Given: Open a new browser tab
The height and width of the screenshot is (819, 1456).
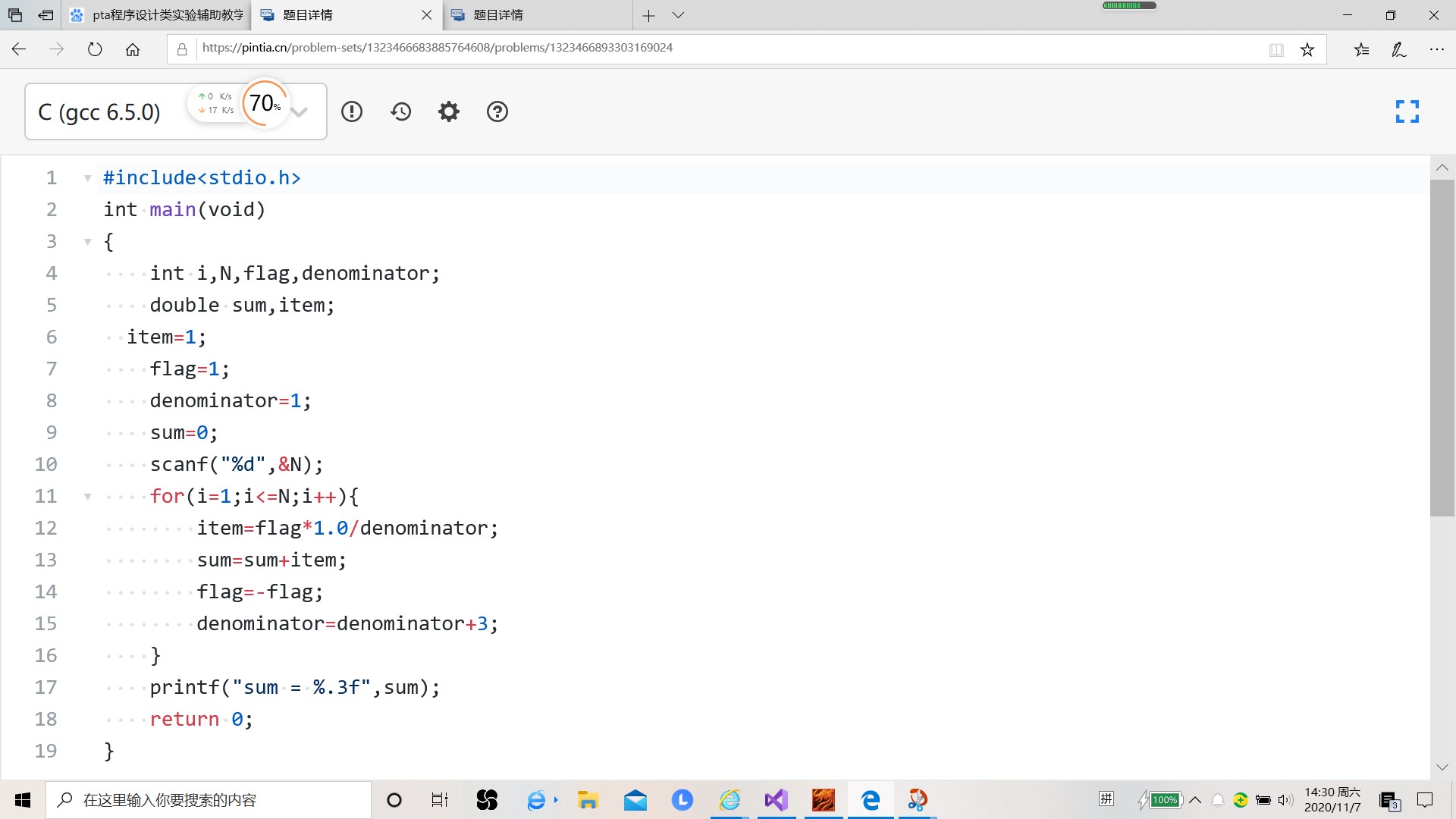Looking at the screenshot, I should [x=648, y=15].
